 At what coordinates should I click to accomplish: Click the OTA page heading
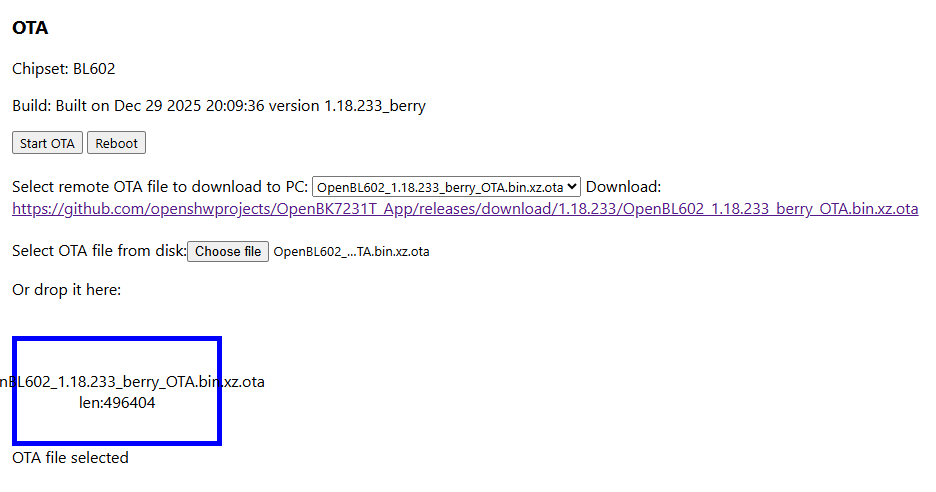[30, 28]
